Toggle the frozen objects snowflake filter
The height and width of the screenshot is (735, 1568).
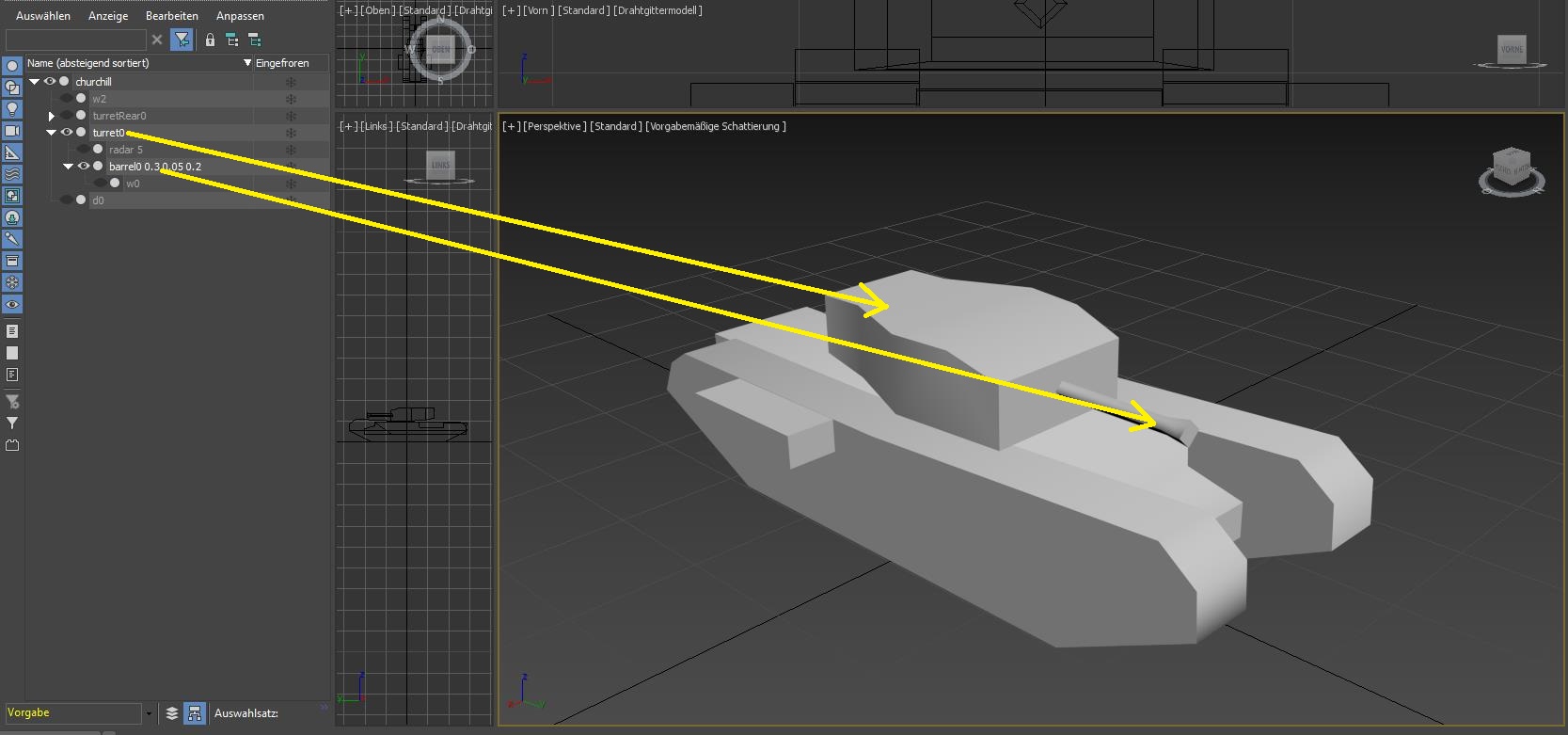(12, 282)
